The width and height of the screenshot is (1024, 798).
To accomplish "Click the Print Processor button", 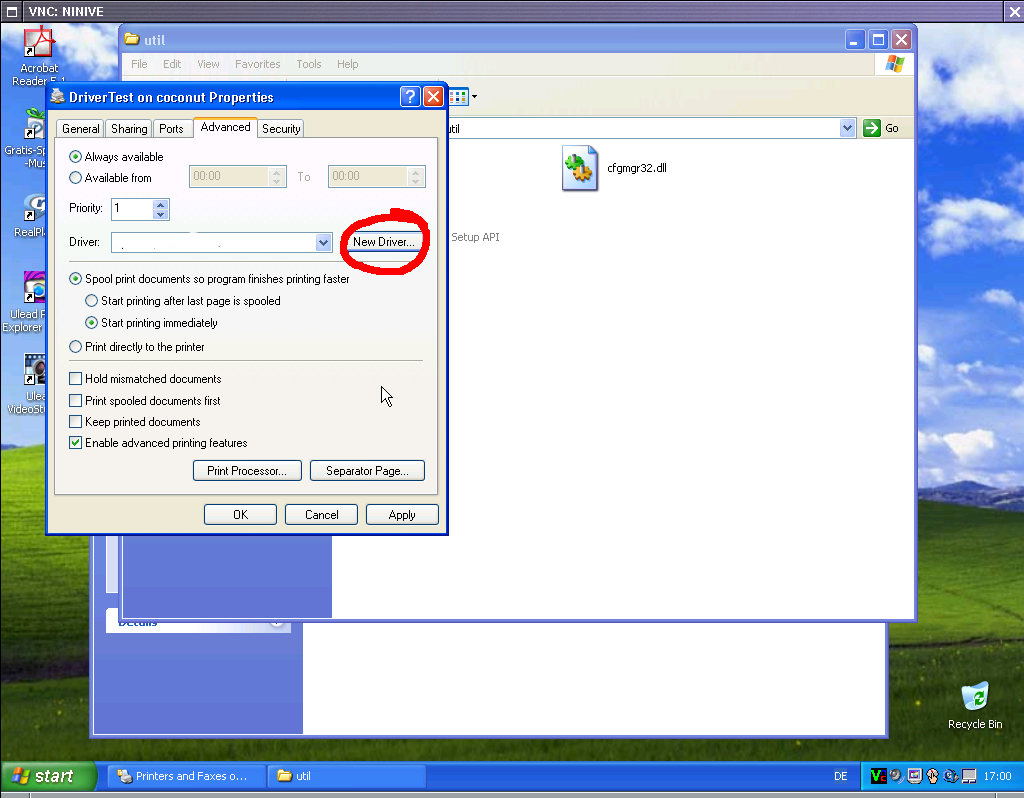I will coord(247,471).
